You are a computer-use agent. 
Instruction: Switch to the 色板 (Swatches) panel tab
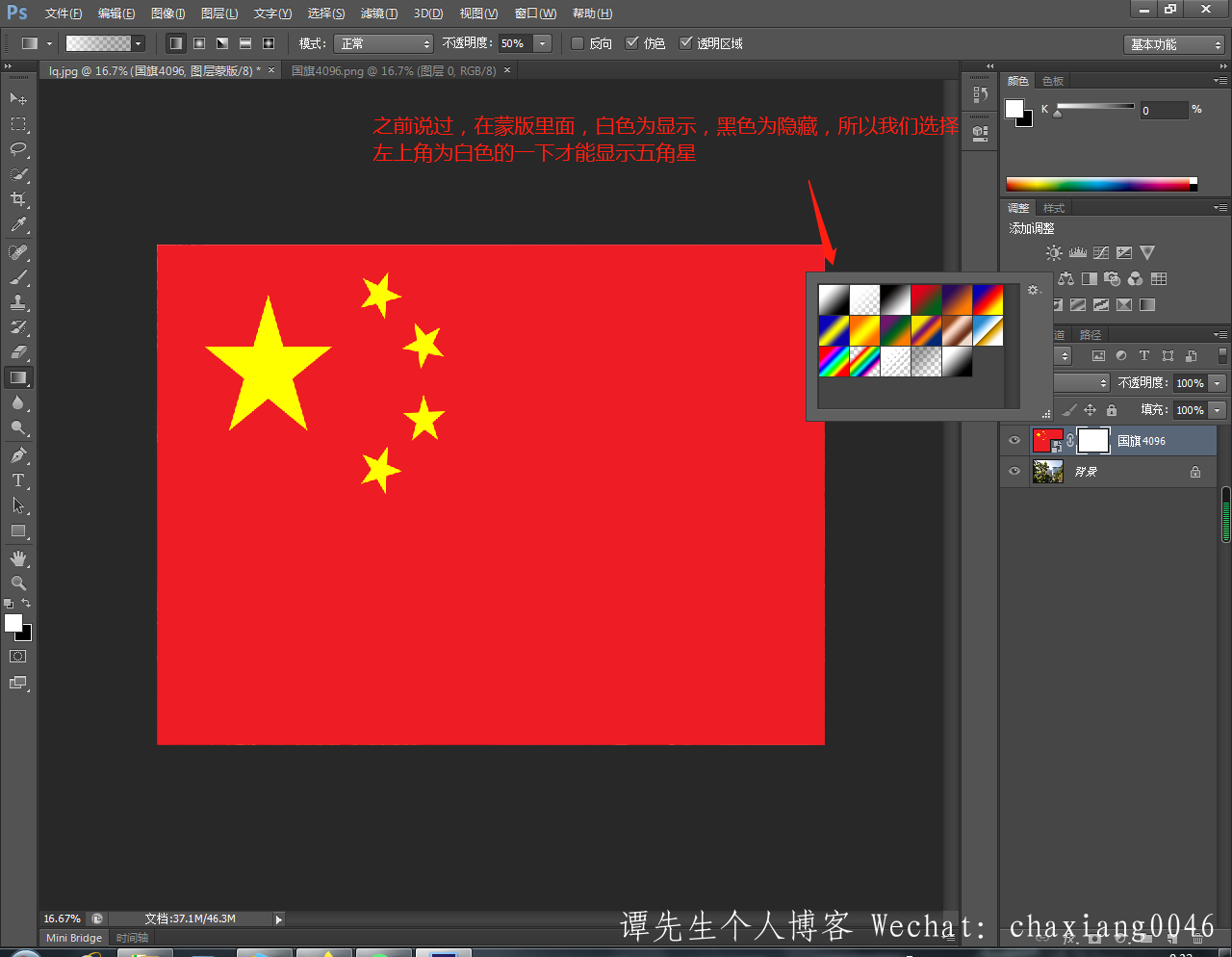coord(1053,81)
